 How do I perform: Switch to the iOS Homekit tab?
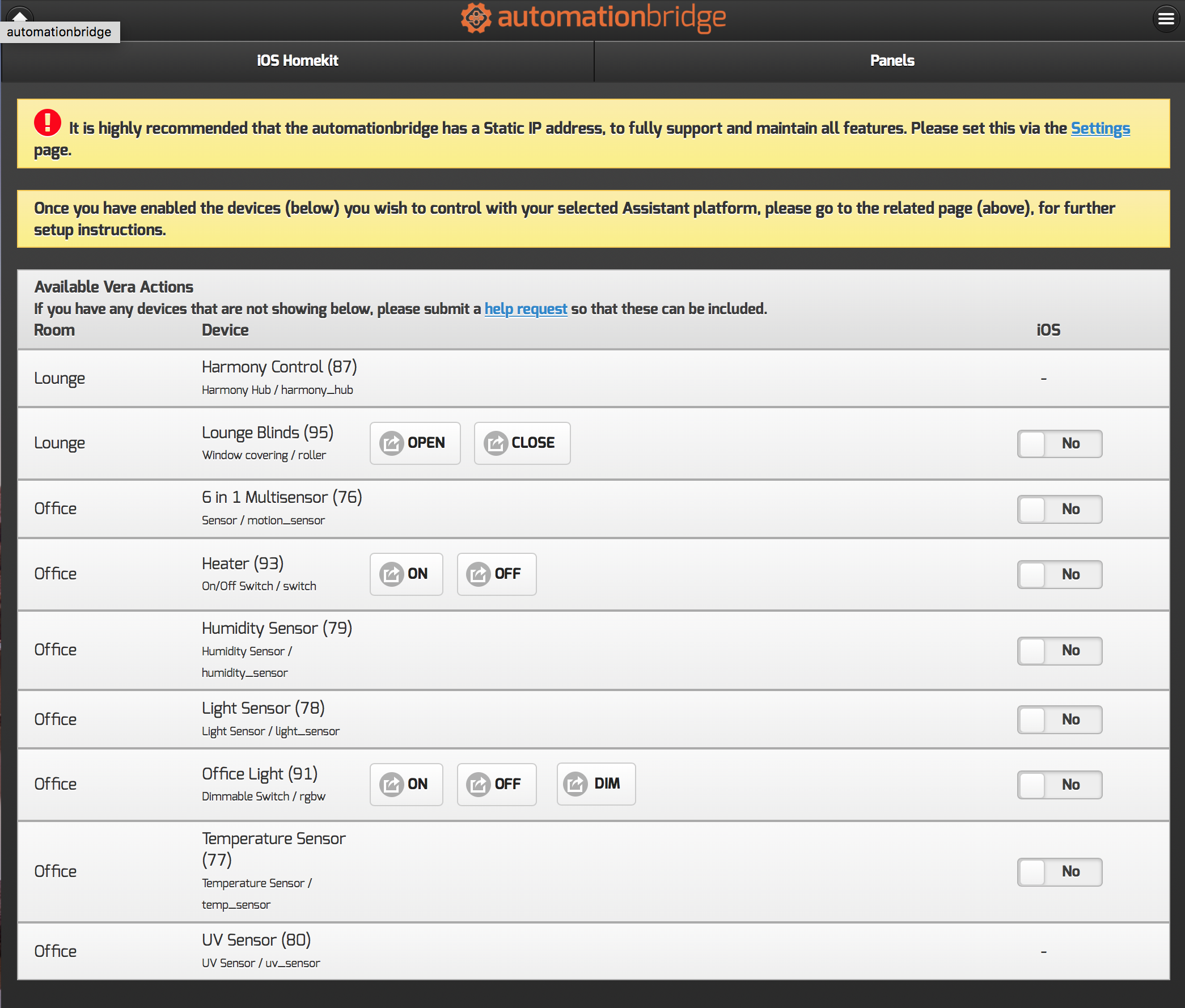(x=297, y=61)
